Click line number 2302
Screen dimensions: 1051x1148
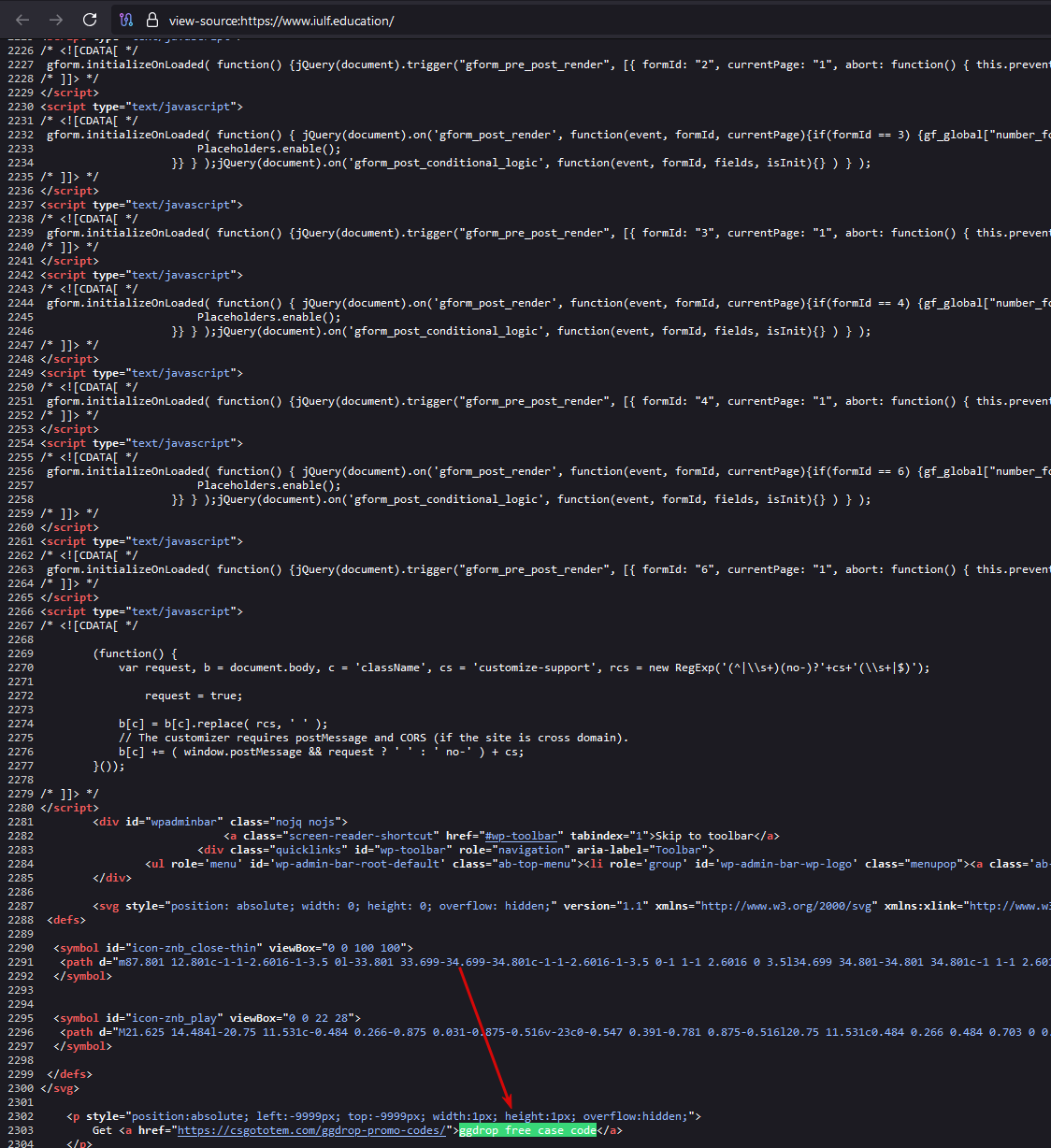click(21, 1116)
